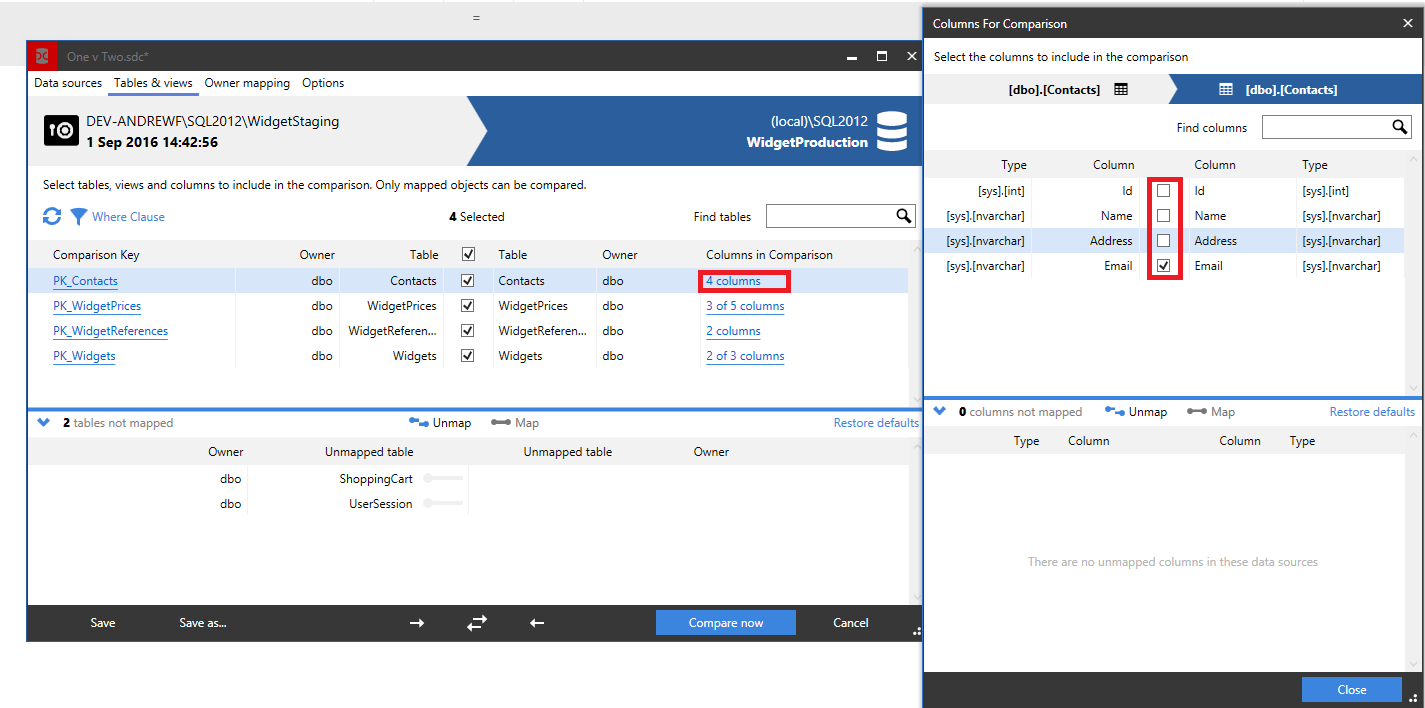Click the refresh icon beside Where Clause

click(52, 216)
